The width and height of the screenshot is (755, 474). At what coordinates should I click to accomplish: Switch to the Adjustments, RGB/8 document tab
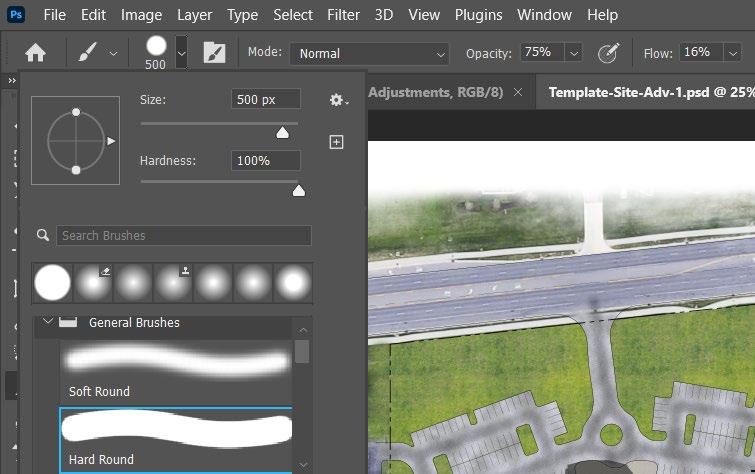(435, 92)
